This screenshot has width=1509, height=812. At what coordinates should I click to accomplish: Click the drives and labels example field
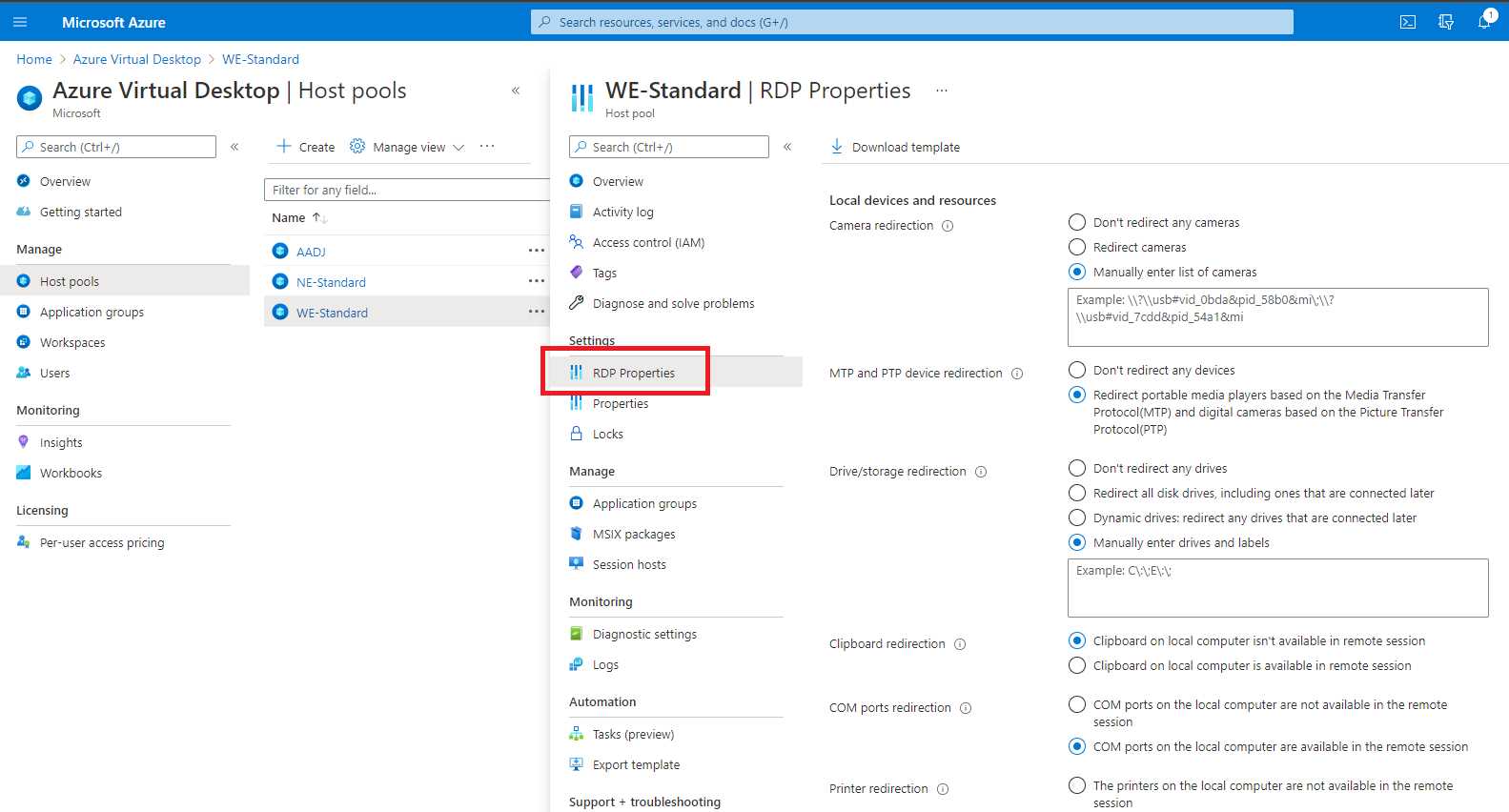click(x=1276, y=586)
